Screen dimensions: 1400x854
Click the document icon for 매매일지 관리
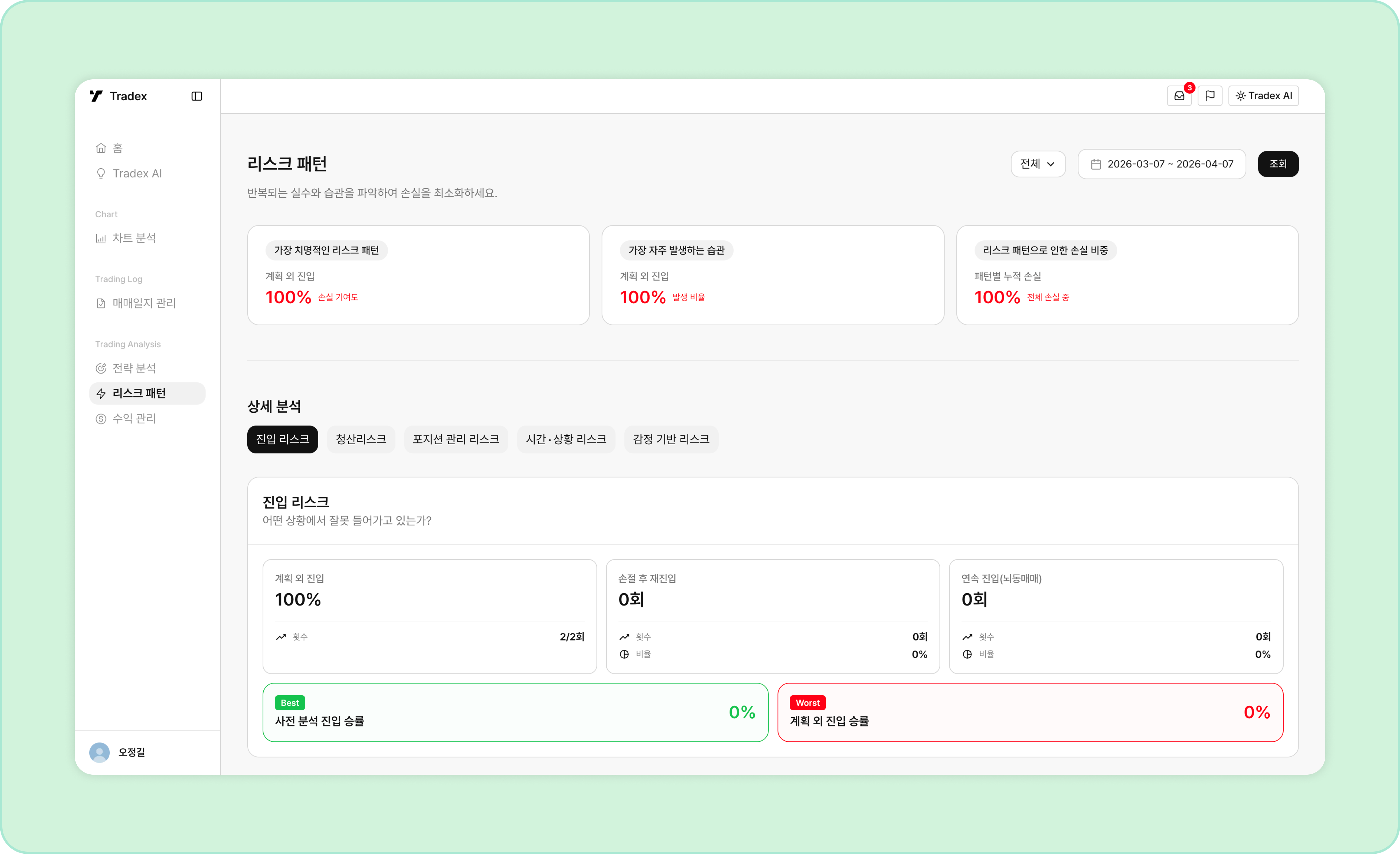(101, 303)
